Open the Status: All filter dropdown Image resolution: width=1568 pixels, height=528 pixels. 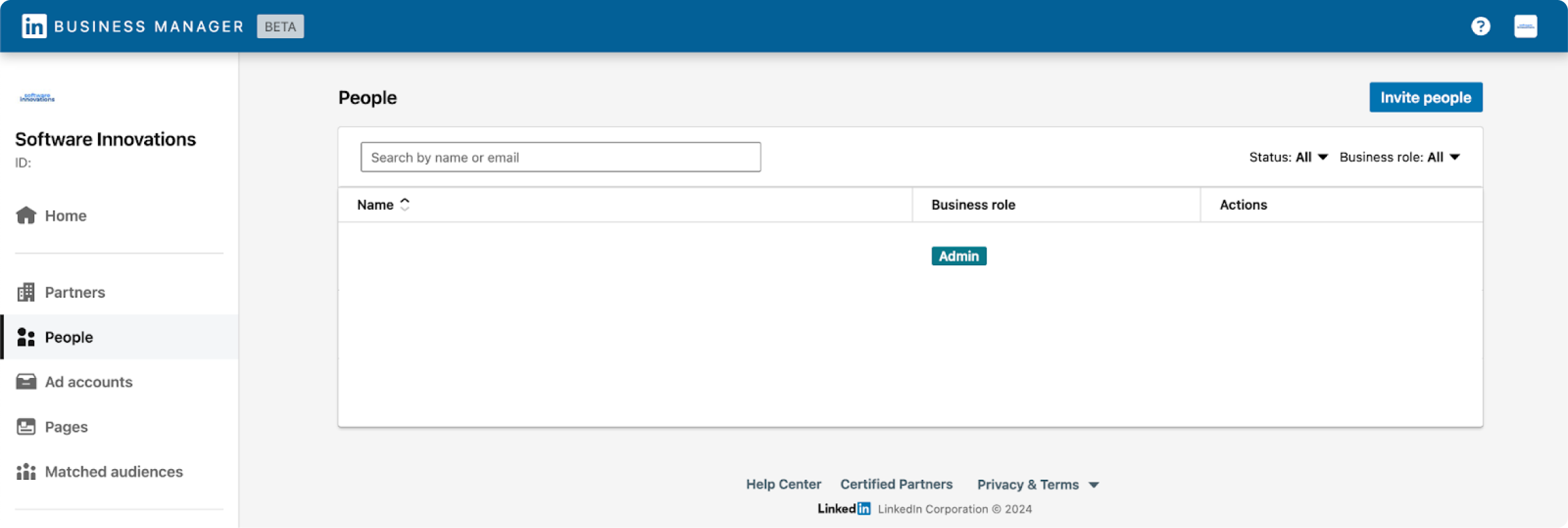click(1288, 157)
